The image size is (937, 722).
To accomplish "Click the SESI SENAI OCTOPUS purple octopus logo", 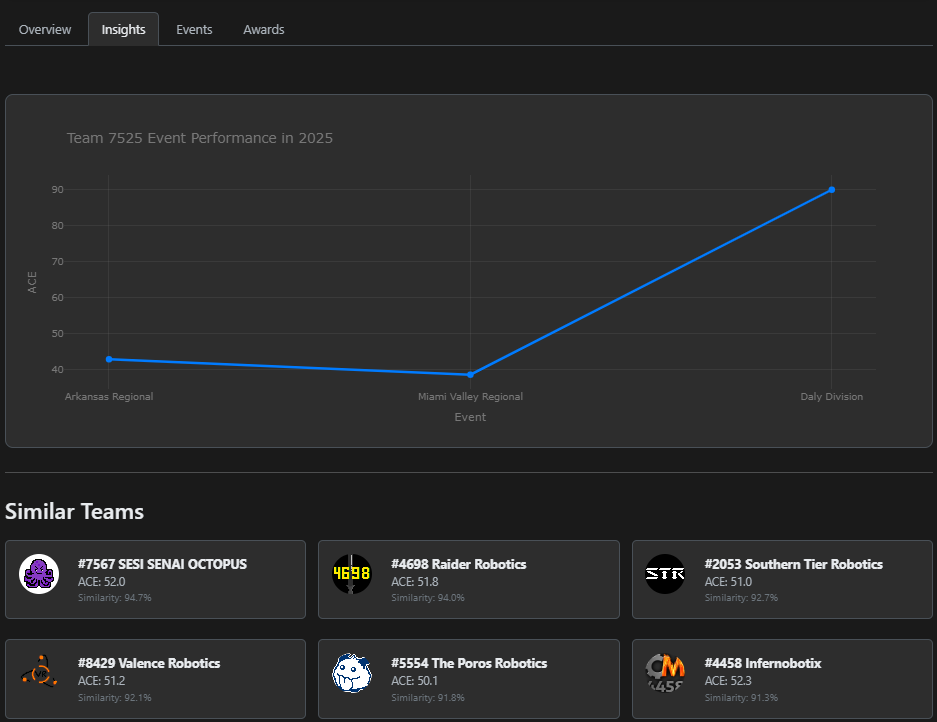I will [x=39, y=574].
